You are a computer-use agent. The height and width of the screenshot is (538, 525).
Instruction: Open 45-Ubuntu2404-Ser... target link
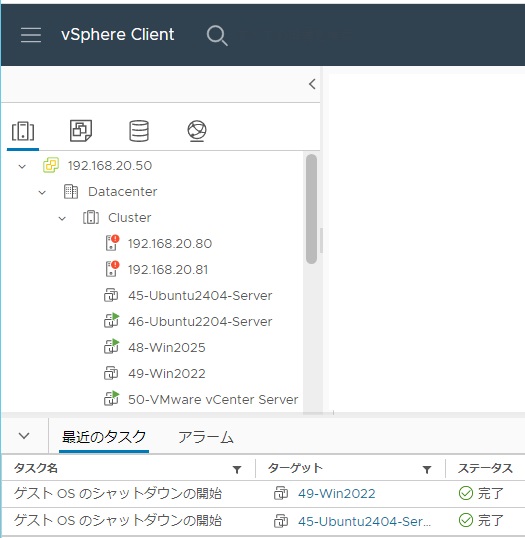tap(364, 522)
